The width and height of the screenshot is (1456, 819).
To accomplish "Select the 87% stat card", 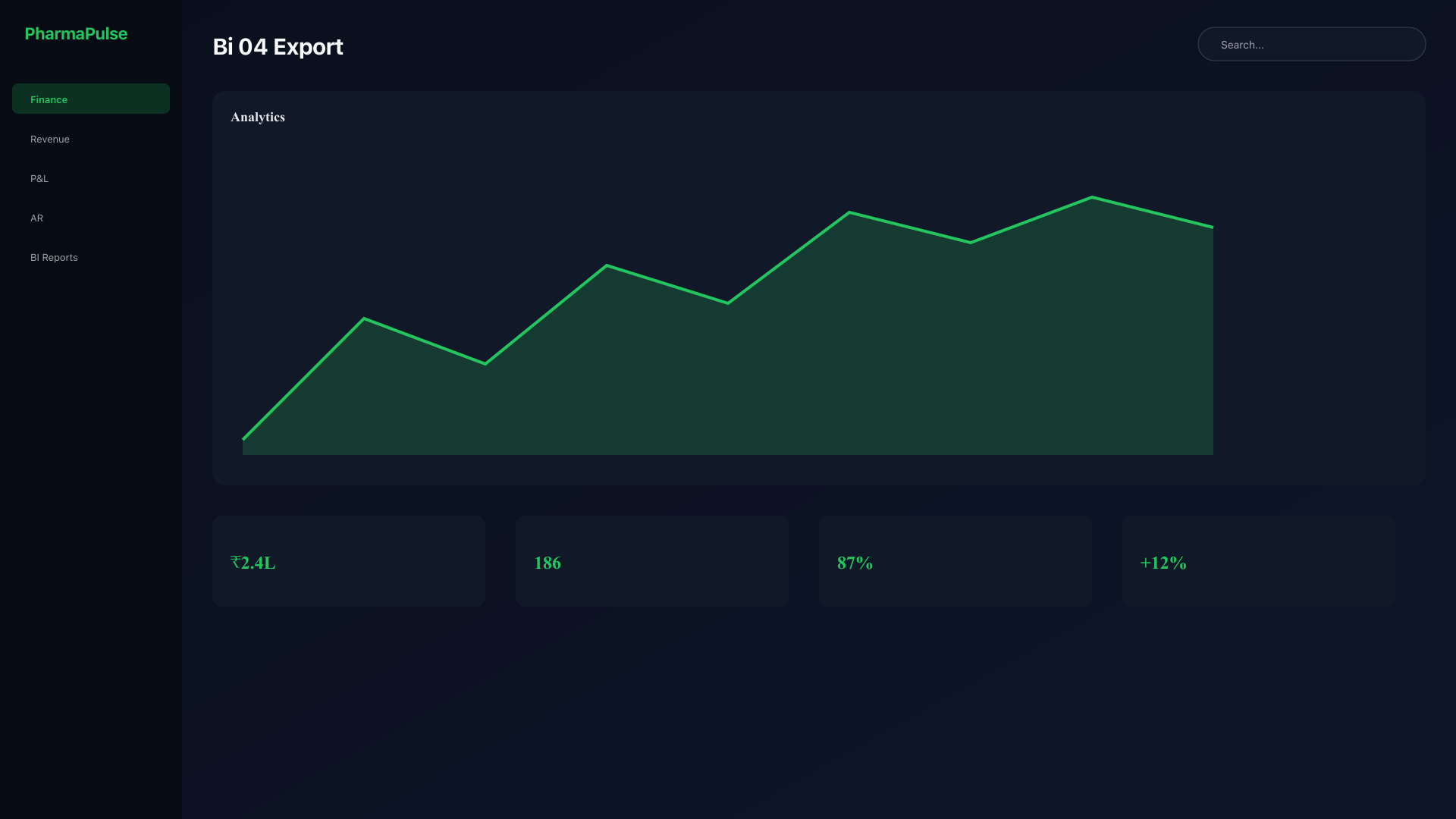I will (x=955, y=561).
